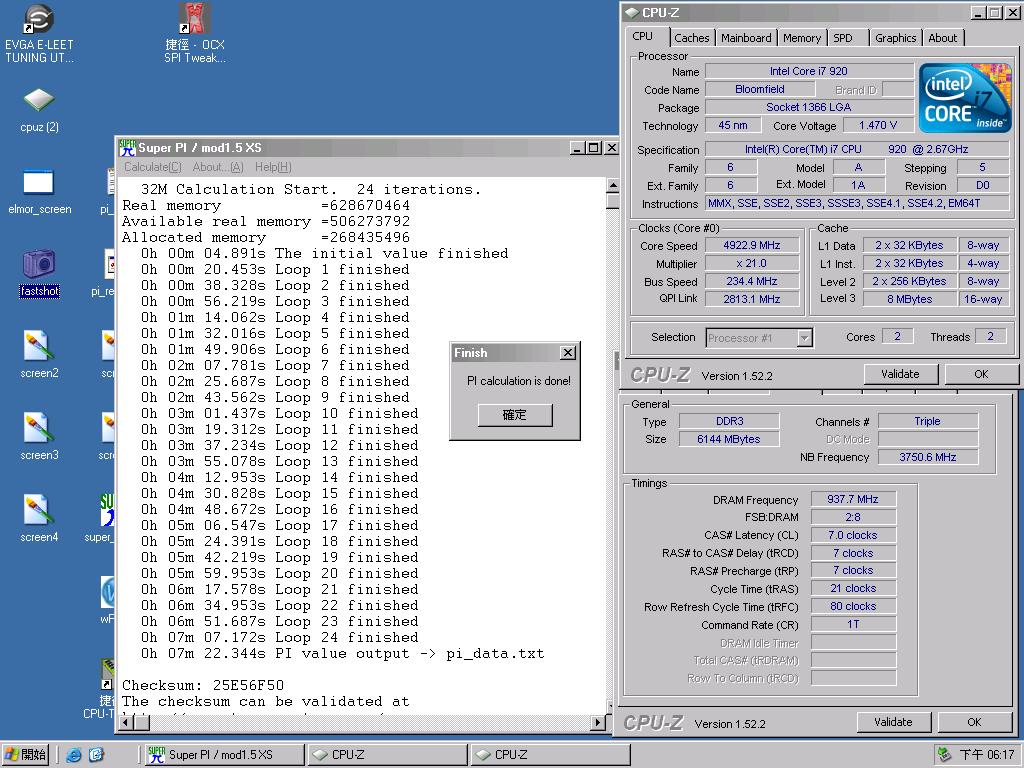Click OK in lower CPU-Z memory window
The width and height of the screenshot is (1024, 768).
(974, 722)
